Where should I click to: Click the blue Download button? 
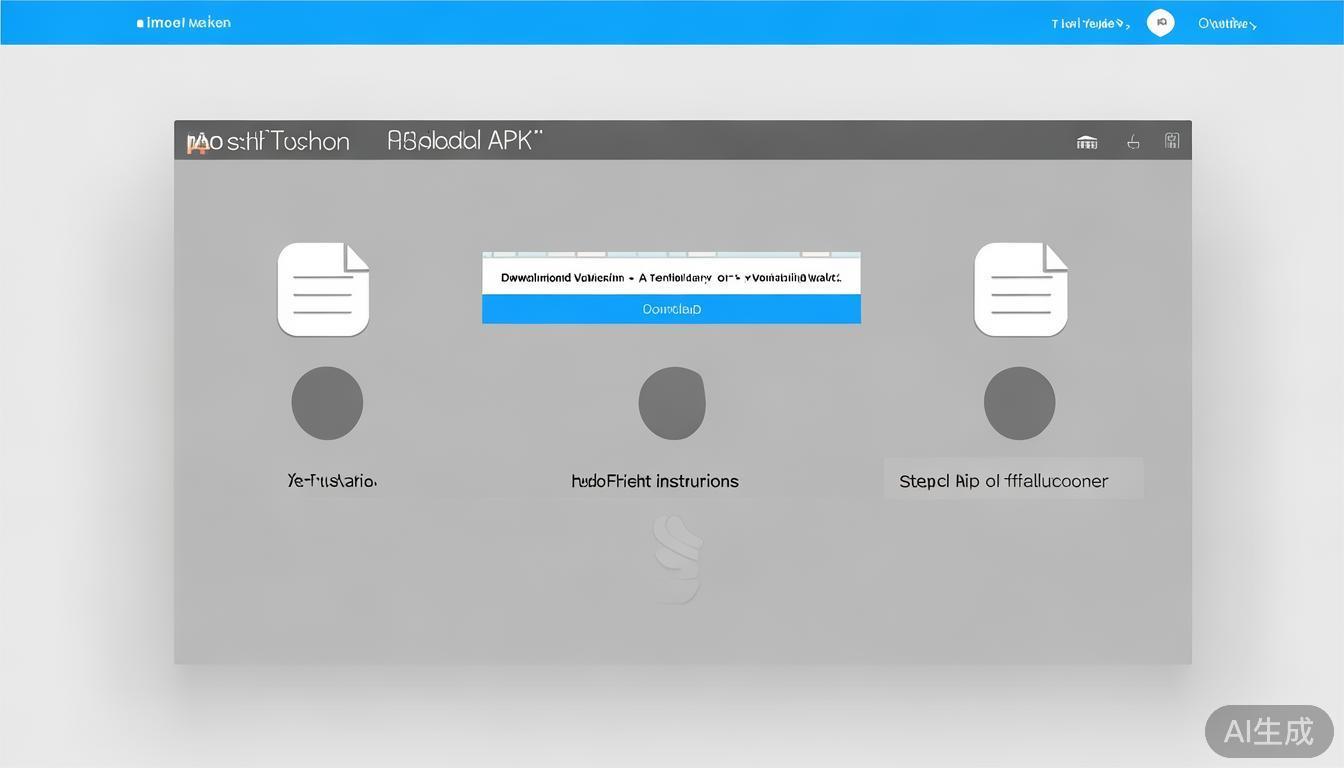[671, 309]
